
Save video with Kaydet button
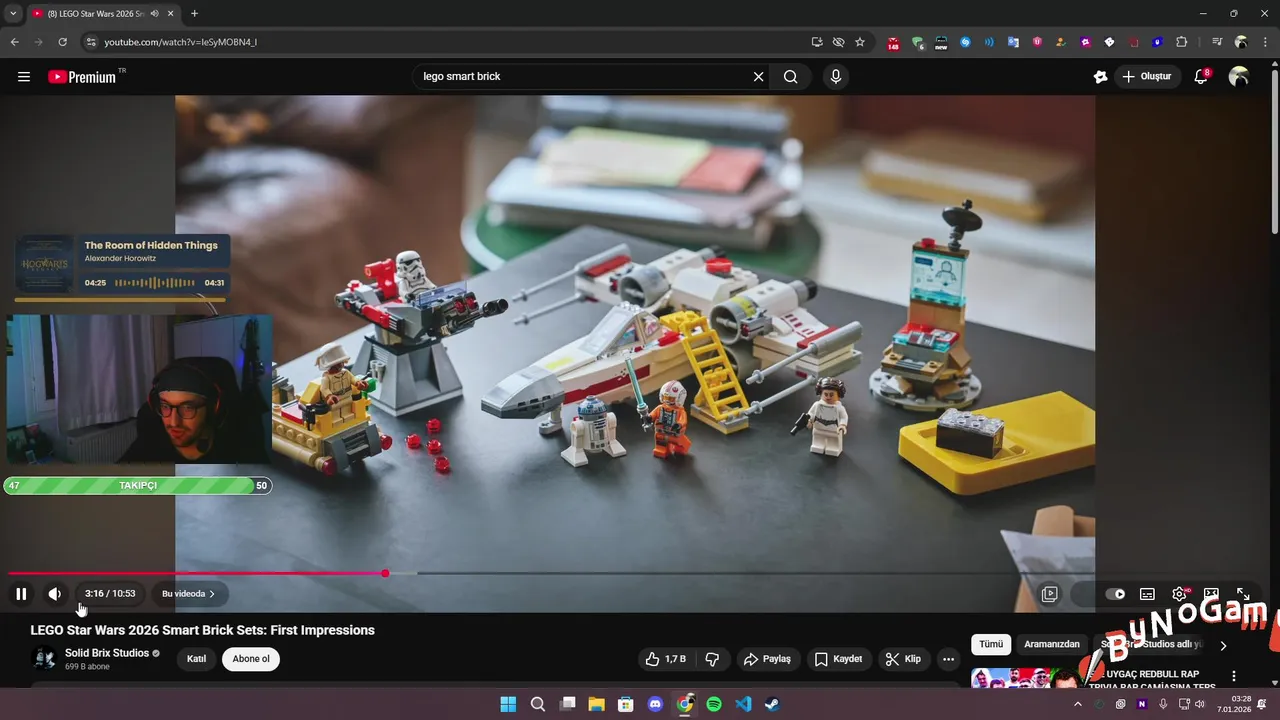(838, 659)
